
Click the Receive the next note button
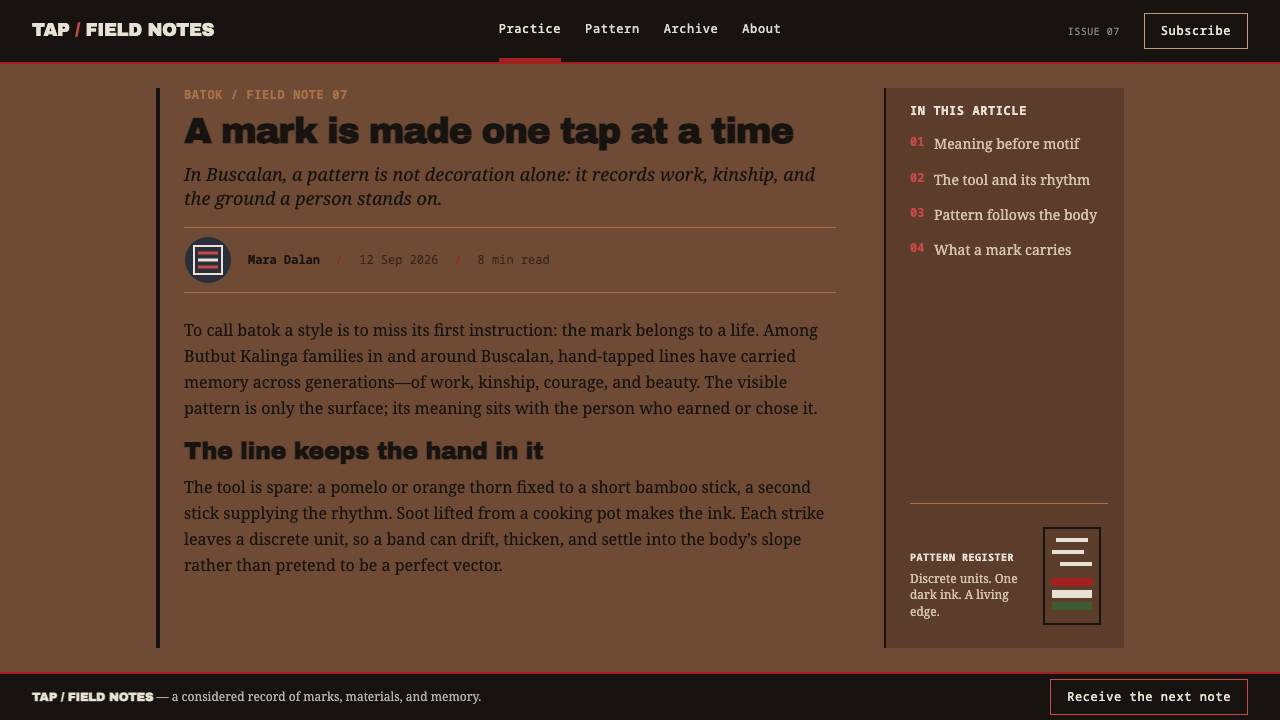coord(1149,697)
